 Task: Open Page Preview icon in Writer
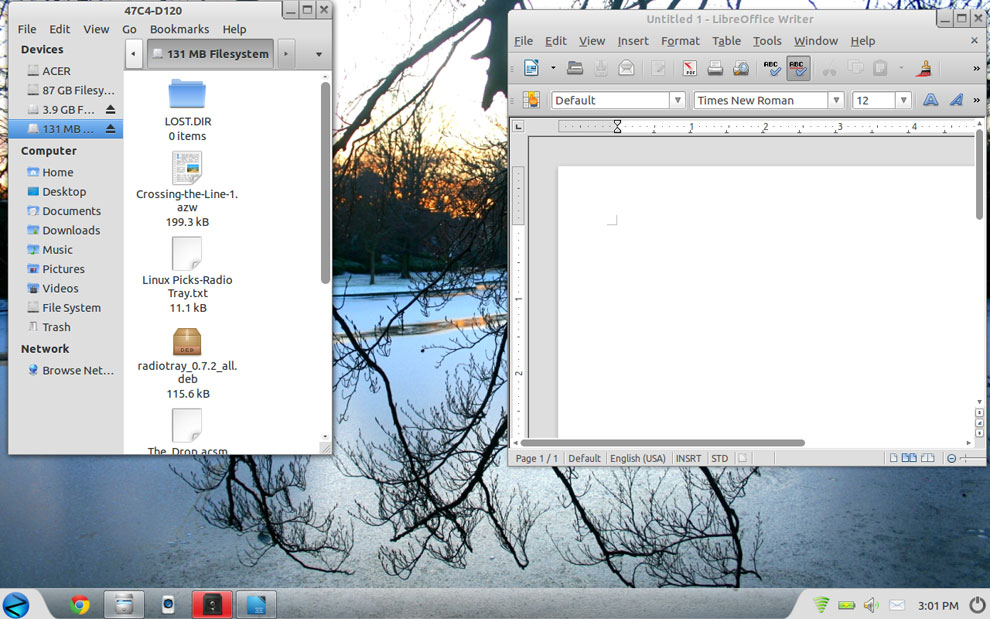(x=741, y=68)
